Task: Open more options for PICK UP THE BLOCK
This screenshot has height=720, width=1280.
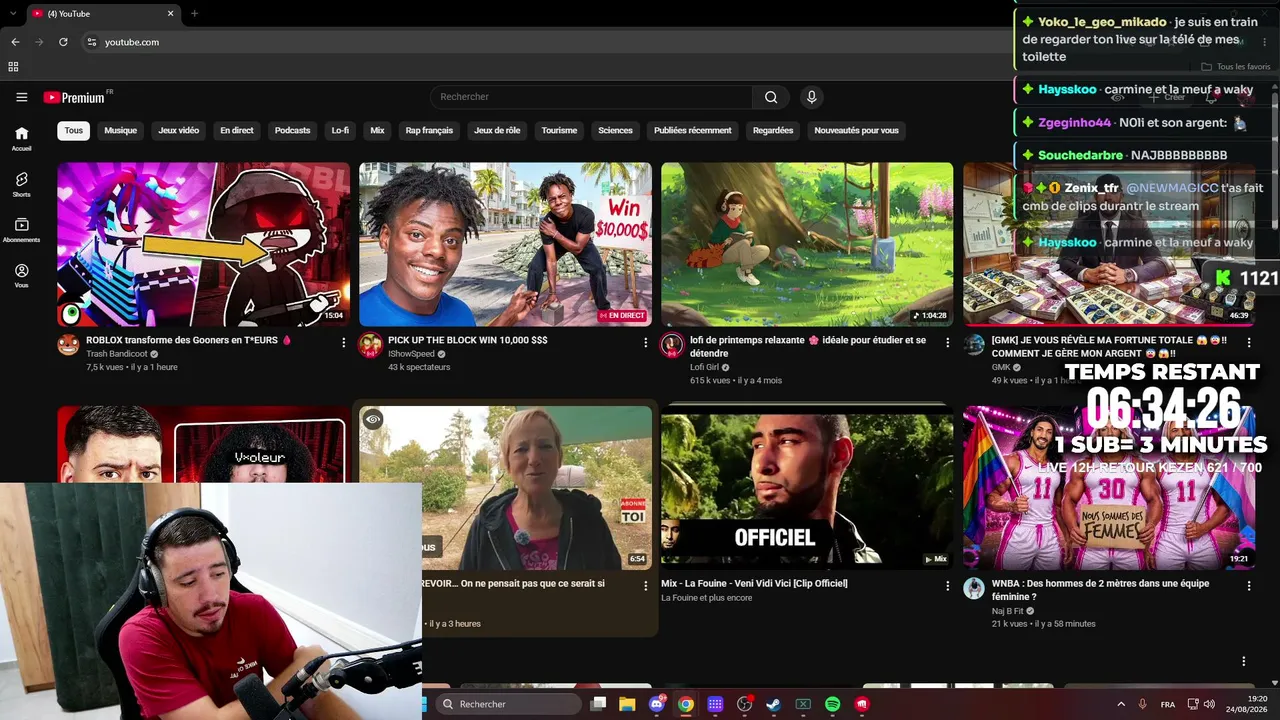Action: 645,342
